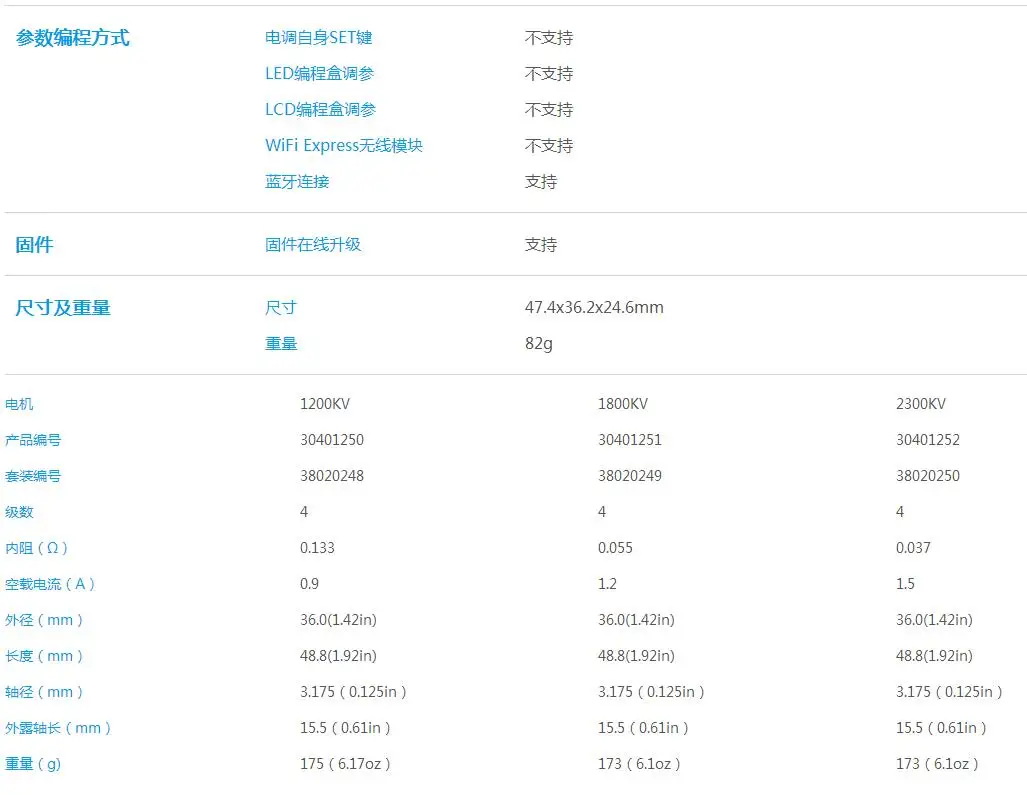Click the 轴径（mm） row label
Image resolution: width=1027 pixels, height=795 pixels.
pyautogui.click(x=44, y=692)
